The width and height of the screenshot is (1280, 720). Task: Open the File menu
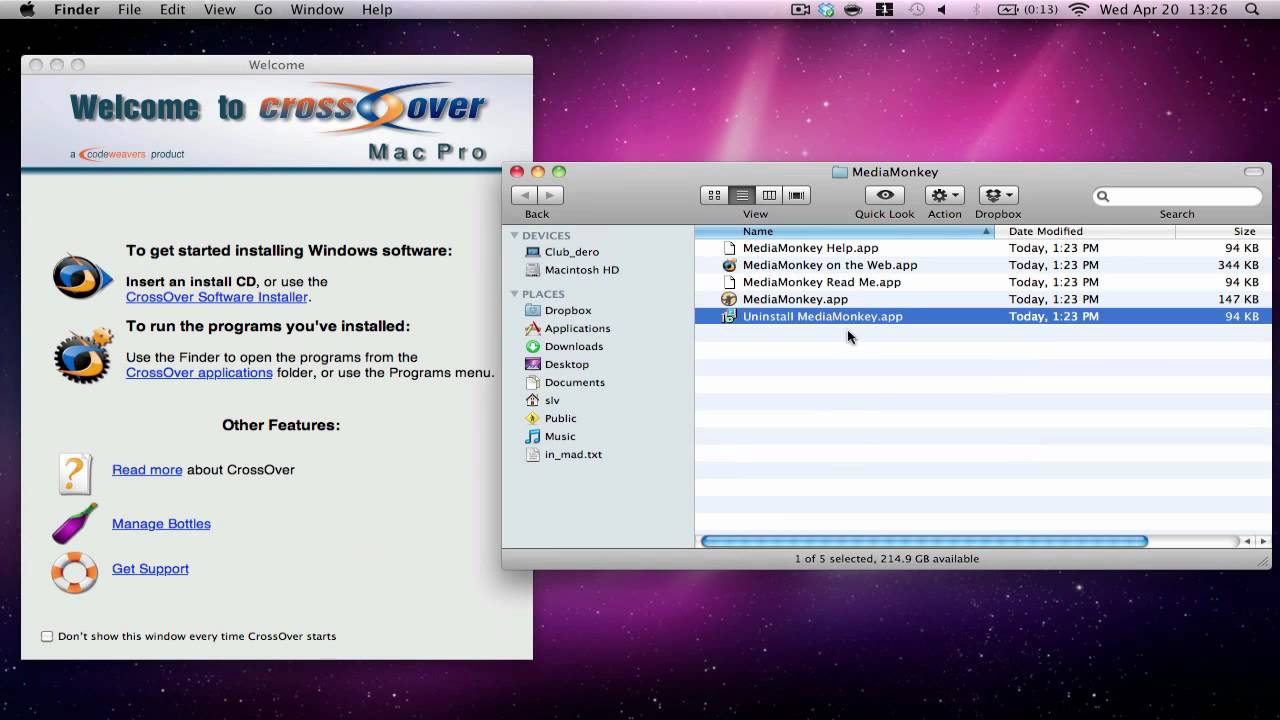coord(129,9)
